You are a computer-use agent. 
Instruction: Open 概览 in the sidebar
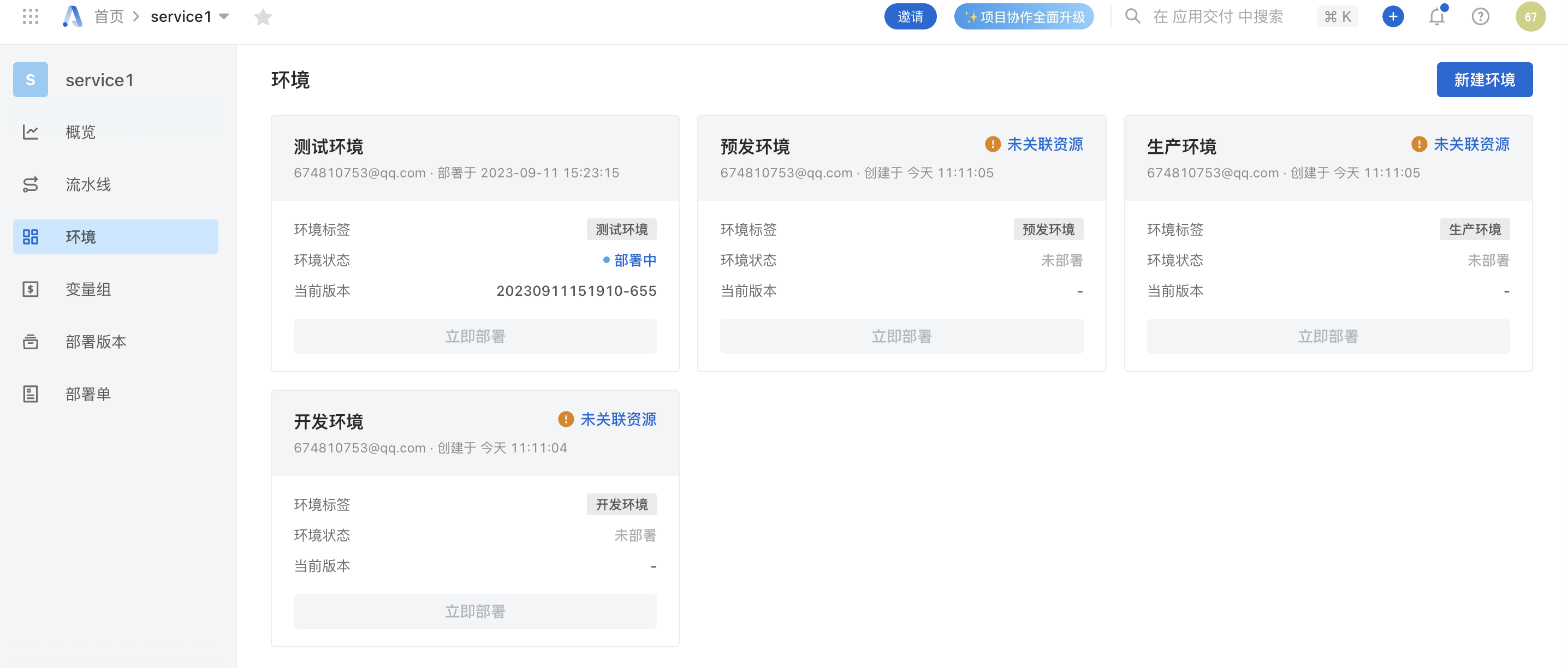point(116,132)
